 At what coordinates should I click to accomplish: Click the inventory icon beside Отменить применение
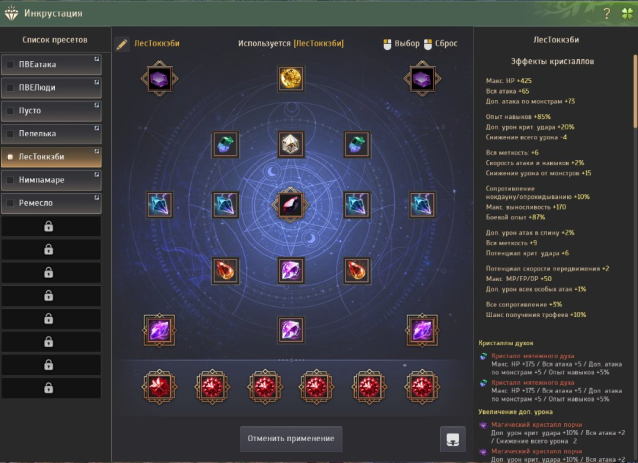453,439
